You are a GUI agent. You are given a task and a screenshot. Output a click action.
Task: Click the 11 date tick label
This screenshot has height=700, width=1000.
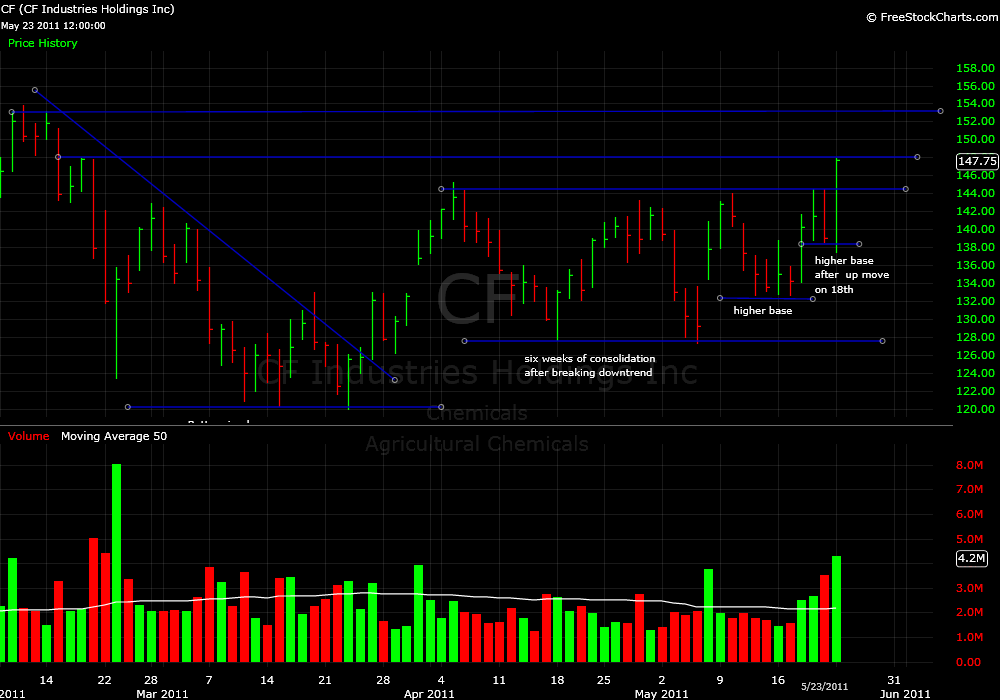499,680
